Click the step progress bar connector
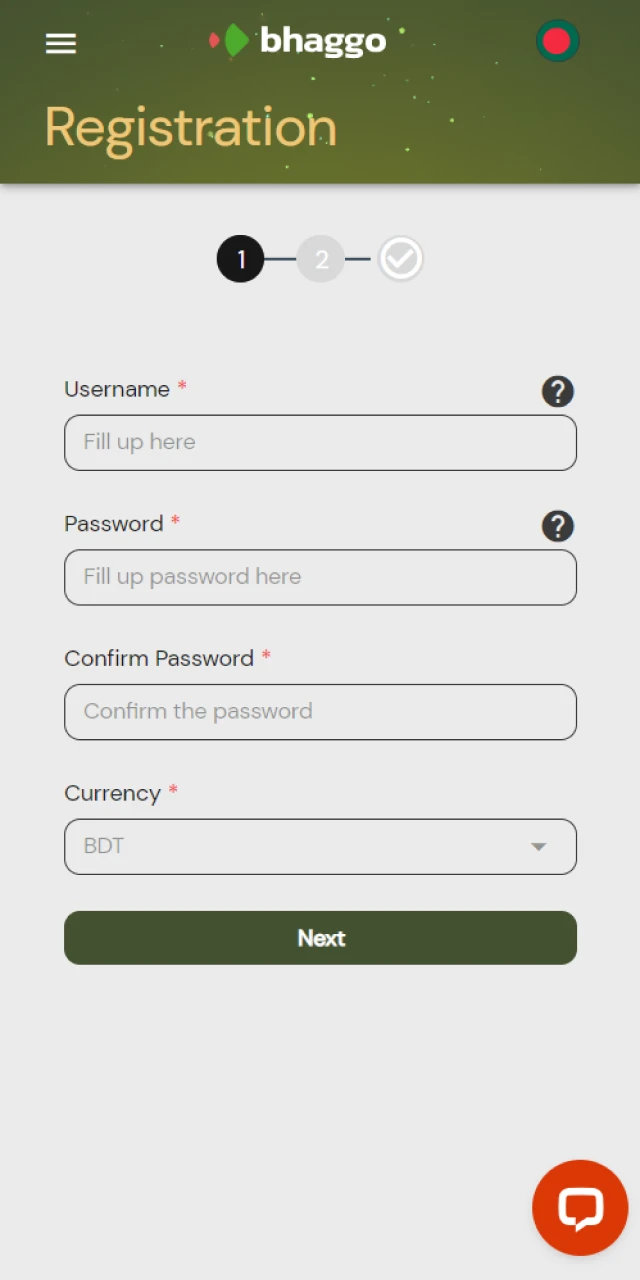The height and width of the screenshot is (1280, 640). tap(280, 258)
